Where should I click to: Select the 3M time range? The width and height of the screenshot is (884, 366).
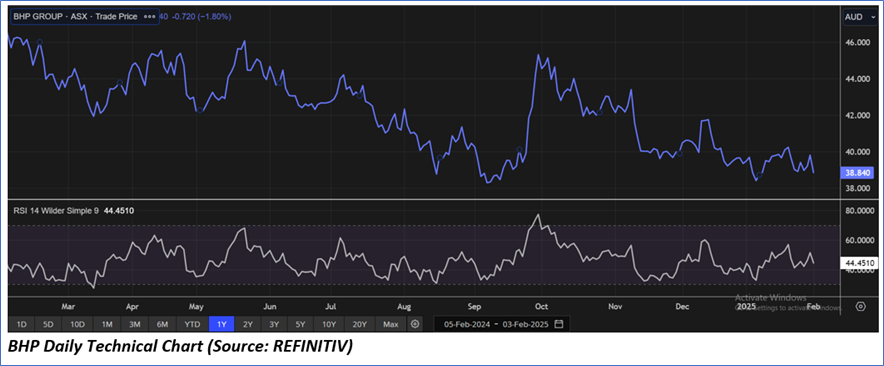(x=135, y=324)
